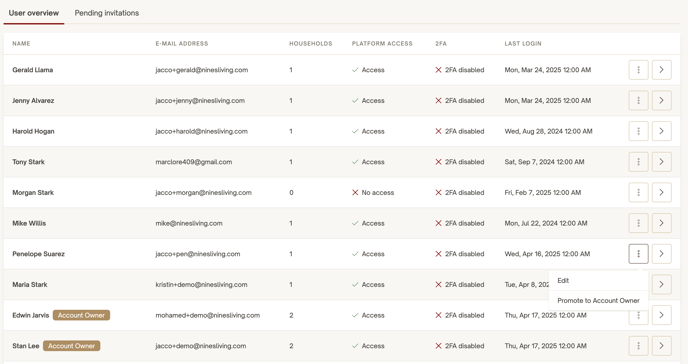Click the Access status for Jenny Alvarez
The height and width of the screenshot is (364, 688).
[x=368, y=100]
